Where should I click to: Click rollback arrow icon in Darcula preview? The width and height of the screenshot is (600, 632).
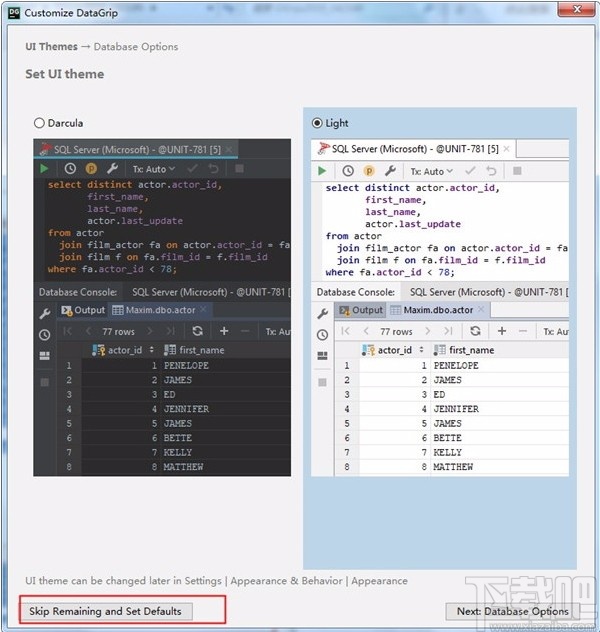(214, 168)
